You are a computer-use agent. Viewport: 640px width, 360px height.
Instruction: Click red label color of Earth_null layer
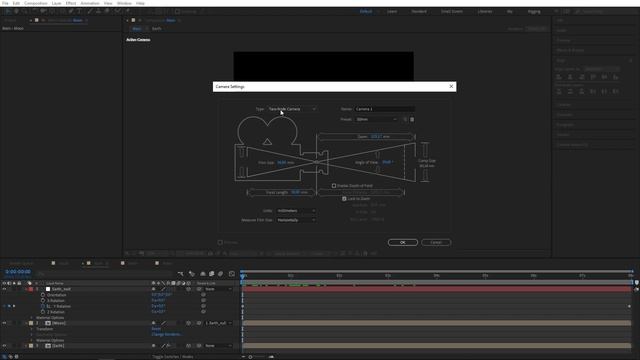pos(31,289)
